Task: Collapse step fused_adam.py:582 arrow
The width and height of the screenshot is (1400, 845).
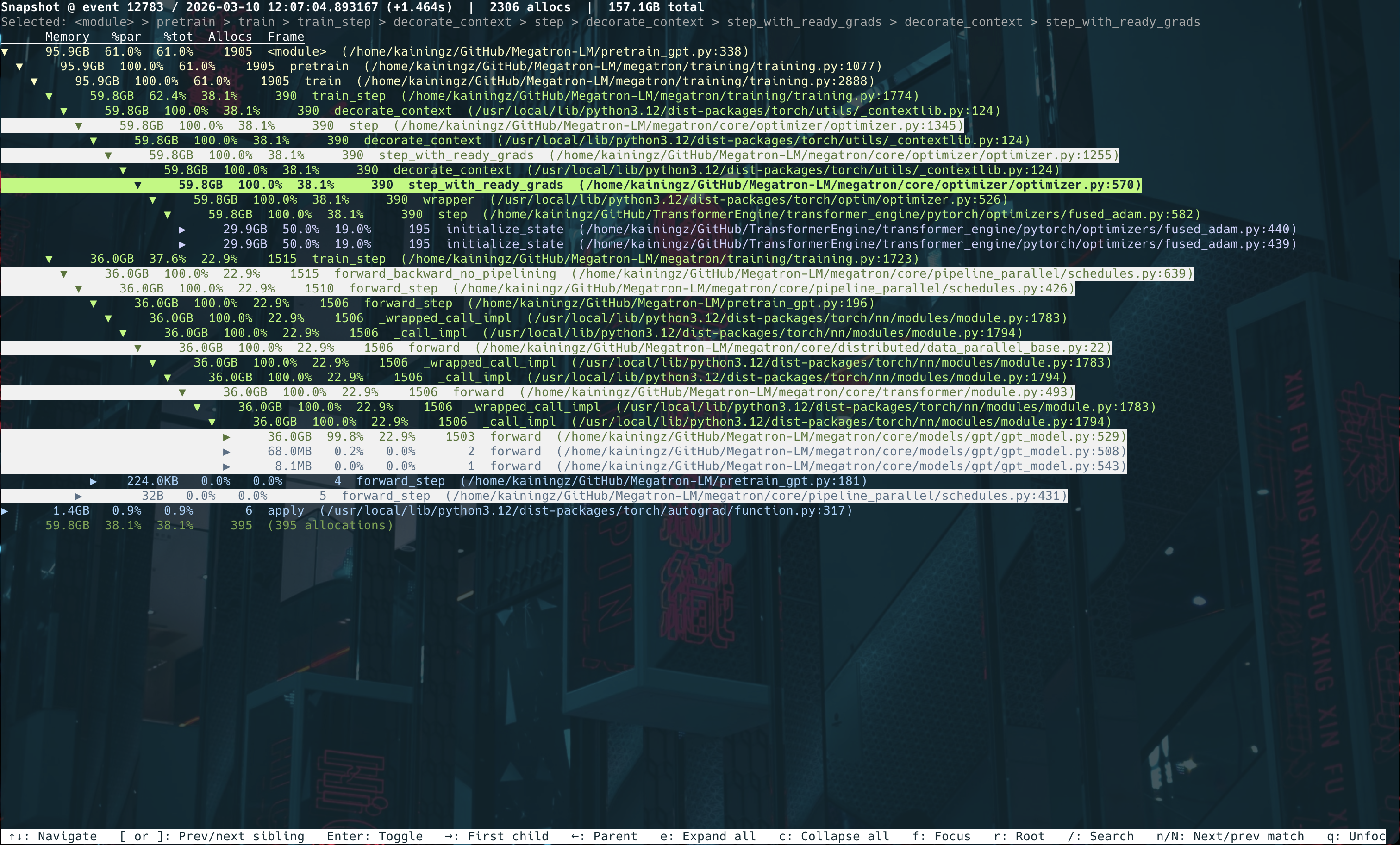Action: click(167, 214)
